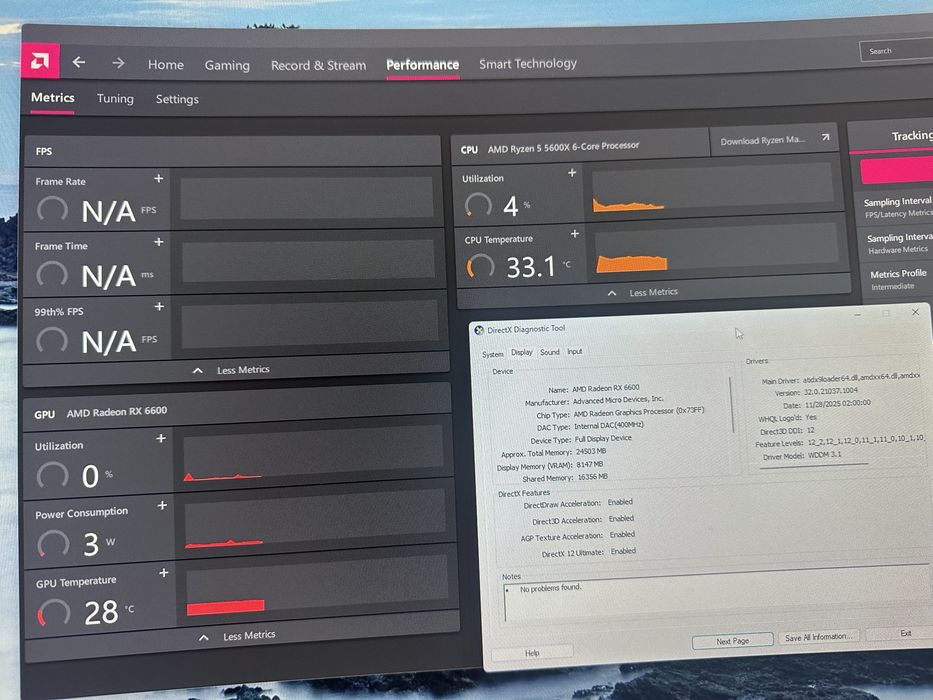The image size is (933, 700).
Task: Click the pink Tracking button
Action: tap(896, 170)
